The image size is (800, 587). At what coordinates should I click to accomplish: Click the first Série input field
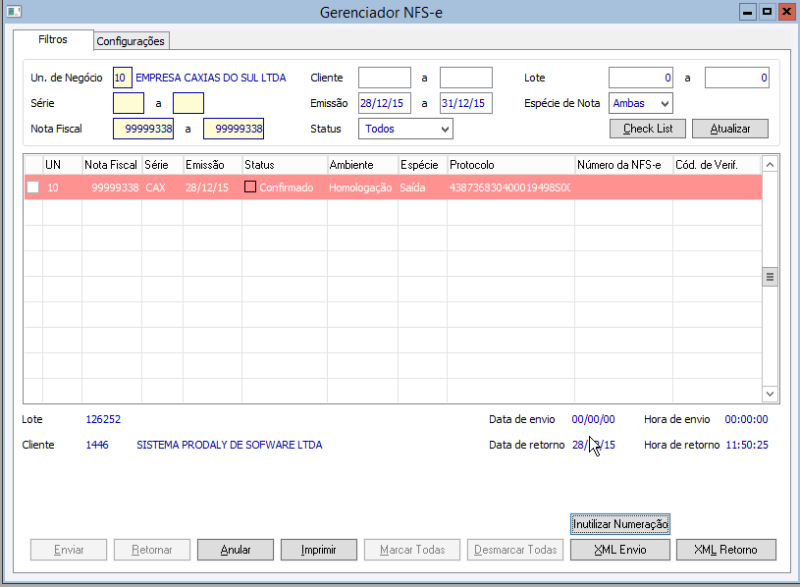pos(129,103)
